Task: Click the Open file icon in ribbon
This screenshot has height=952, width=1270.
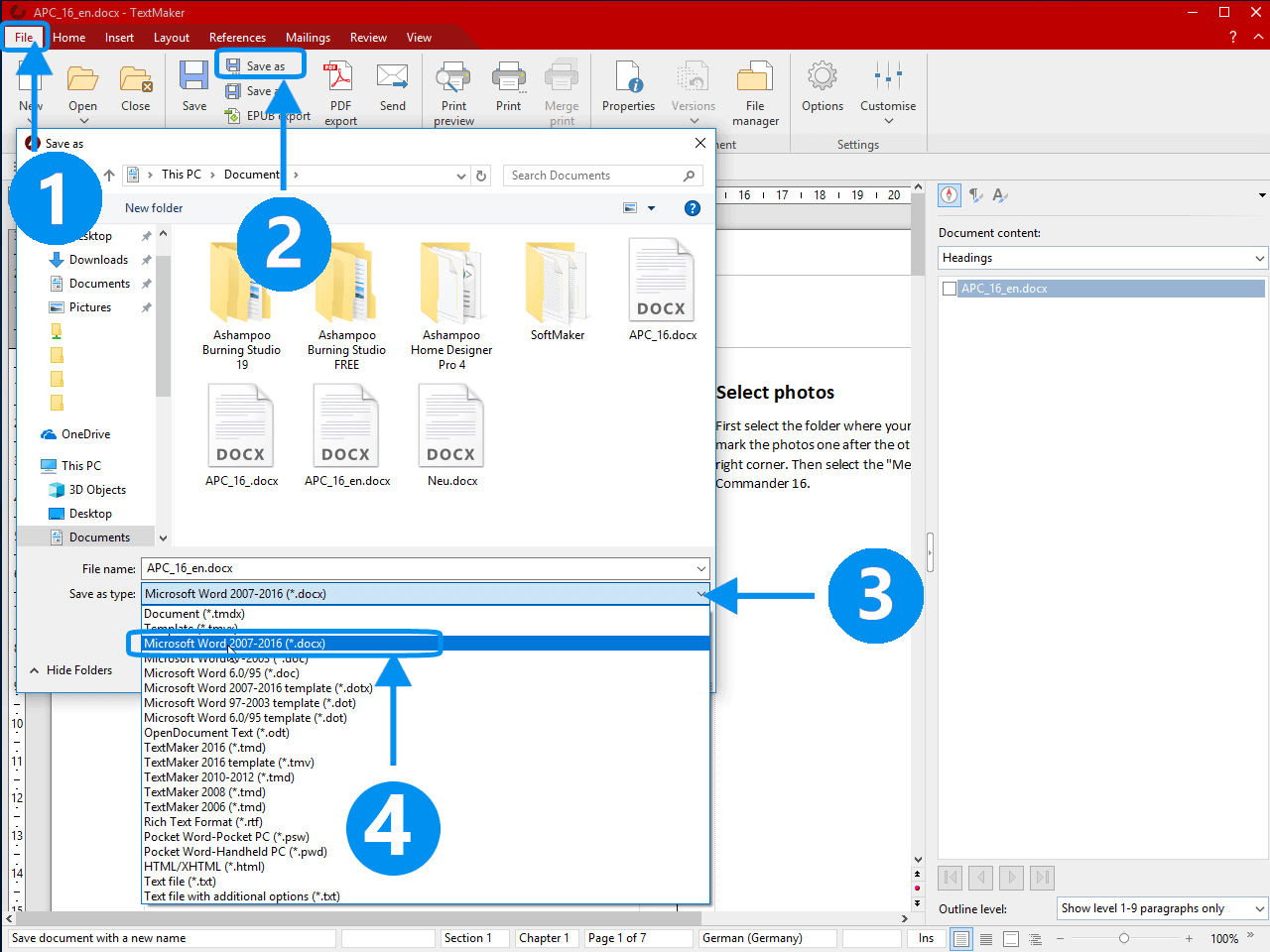Action: pyautogui.click(x=82, y=78)
